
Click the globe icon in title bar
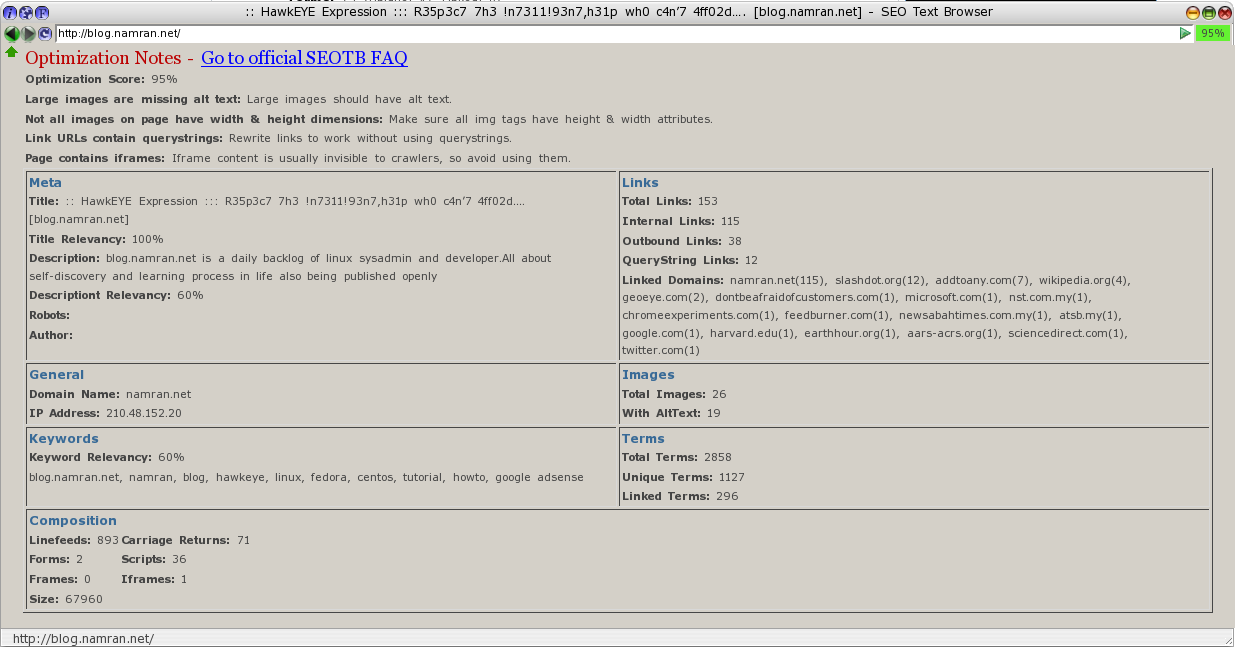pos(26,13)
